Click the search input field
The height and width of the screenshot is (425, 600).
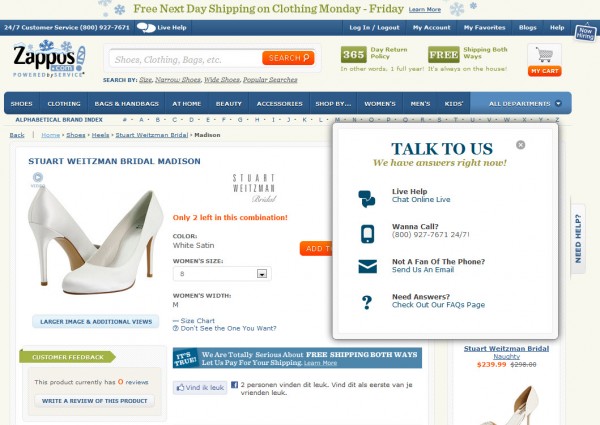(186, 59)
